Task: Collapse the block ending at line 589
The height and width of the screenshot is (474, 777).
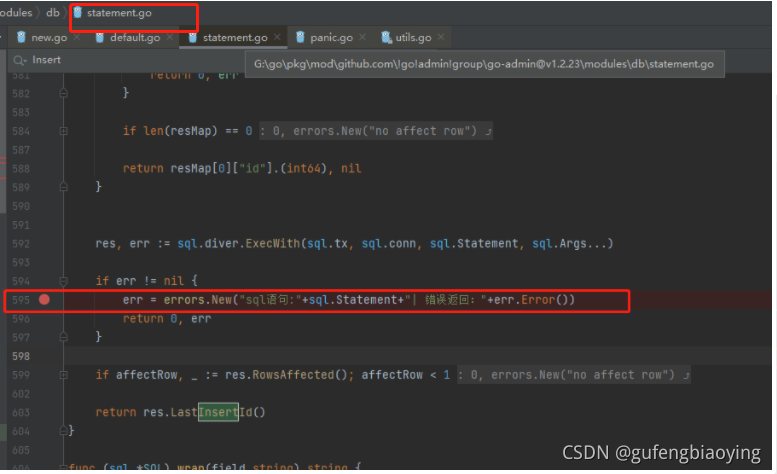Action: pos(63,187)
